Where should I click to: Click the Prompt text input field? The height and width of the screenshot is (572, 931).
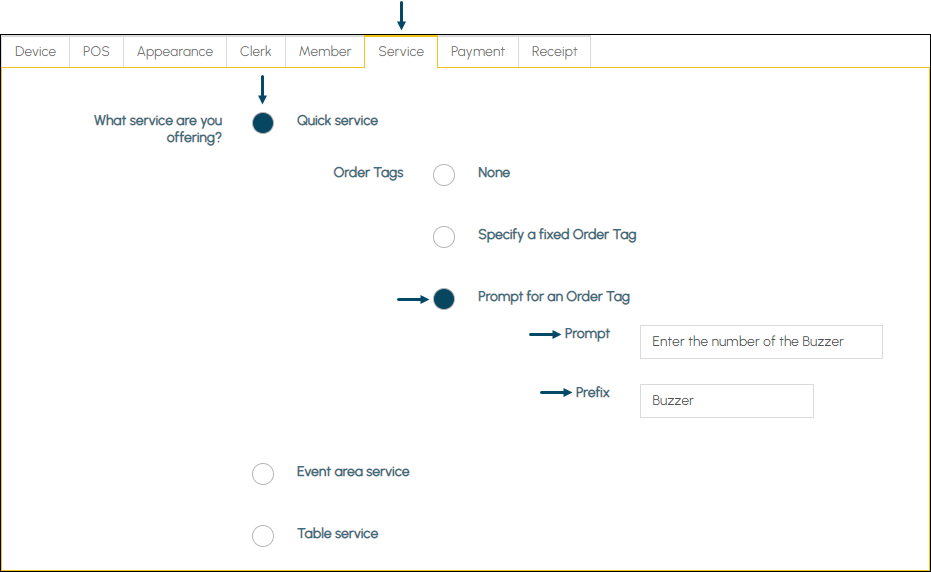761,342
